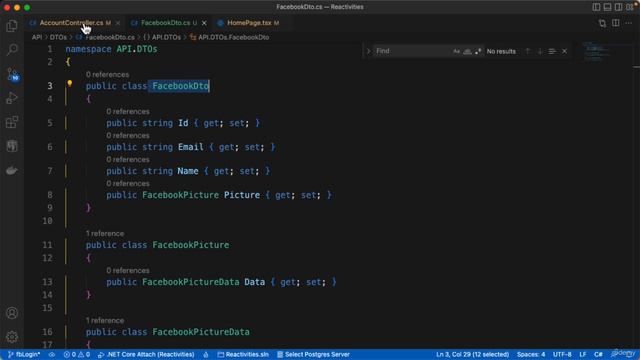Switch to AccountController.cs tab
The height and width of the screenshot is (360, 640).
[x=71, y=23]
